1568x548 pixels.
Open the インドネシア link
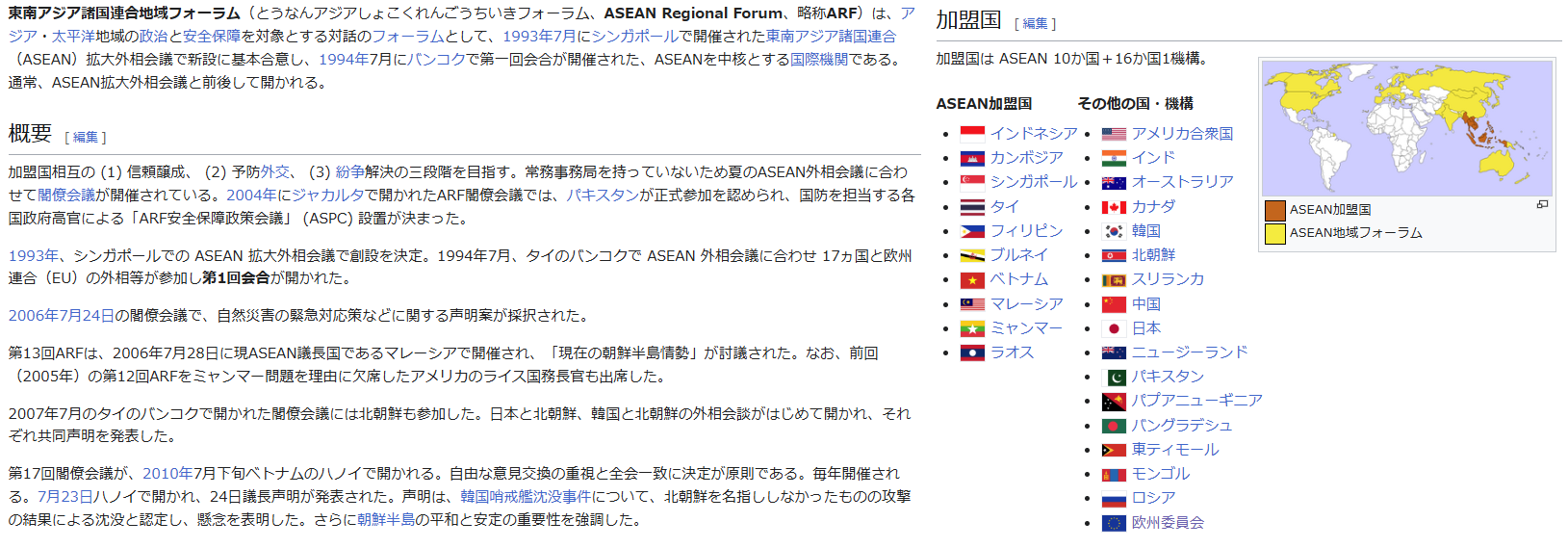(1034, 134)
